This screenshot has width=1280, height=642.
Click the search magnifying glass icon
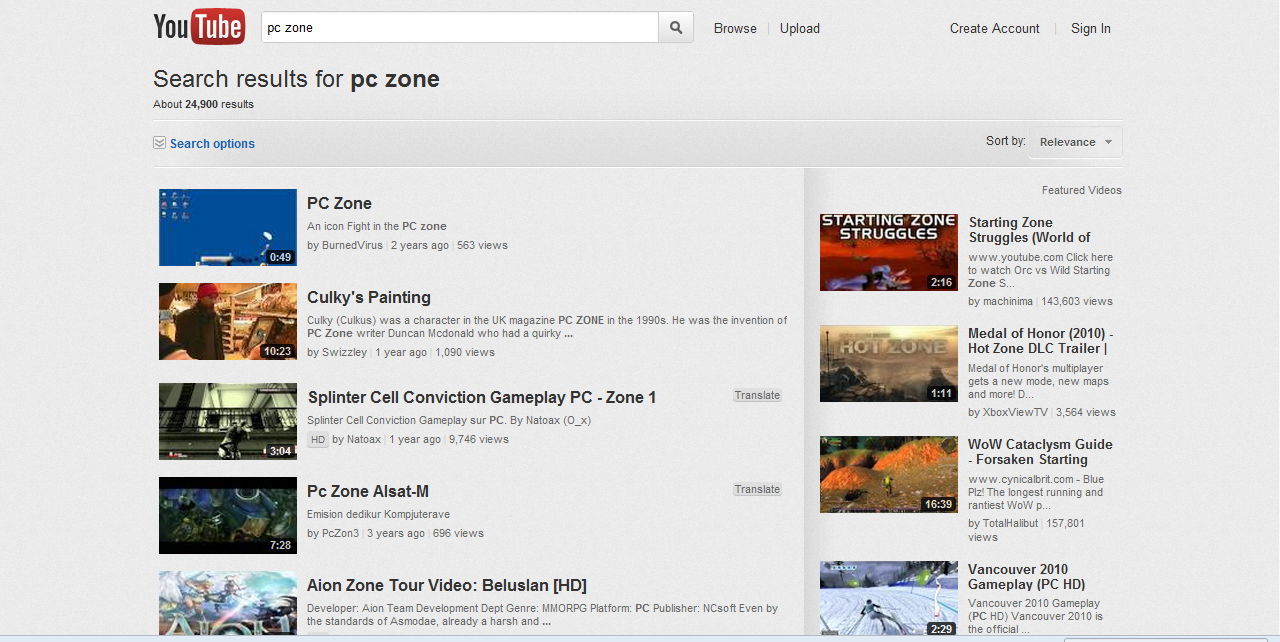(x=675, y=27)
